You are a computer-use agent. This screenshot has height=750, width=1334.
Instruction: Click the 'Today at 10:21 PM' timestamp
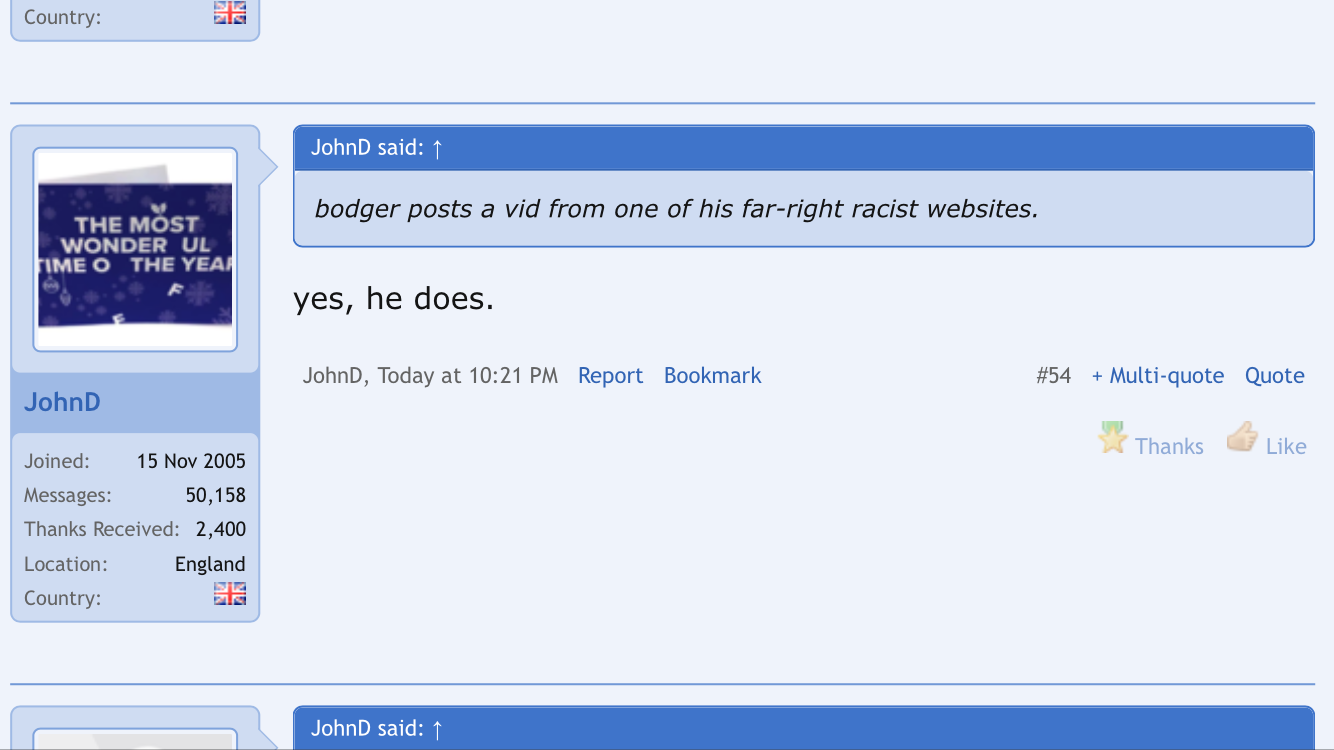coord(467,376)
